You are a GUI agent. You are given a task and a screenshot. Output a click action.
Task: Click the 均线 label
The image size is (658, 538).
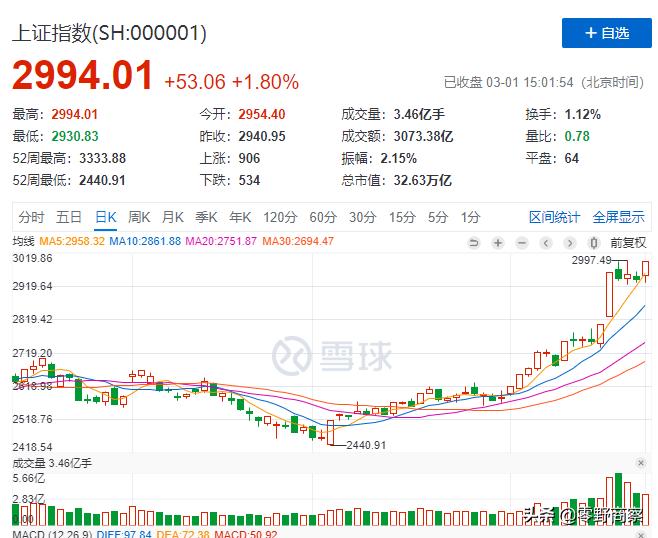[x=24, y=241]
